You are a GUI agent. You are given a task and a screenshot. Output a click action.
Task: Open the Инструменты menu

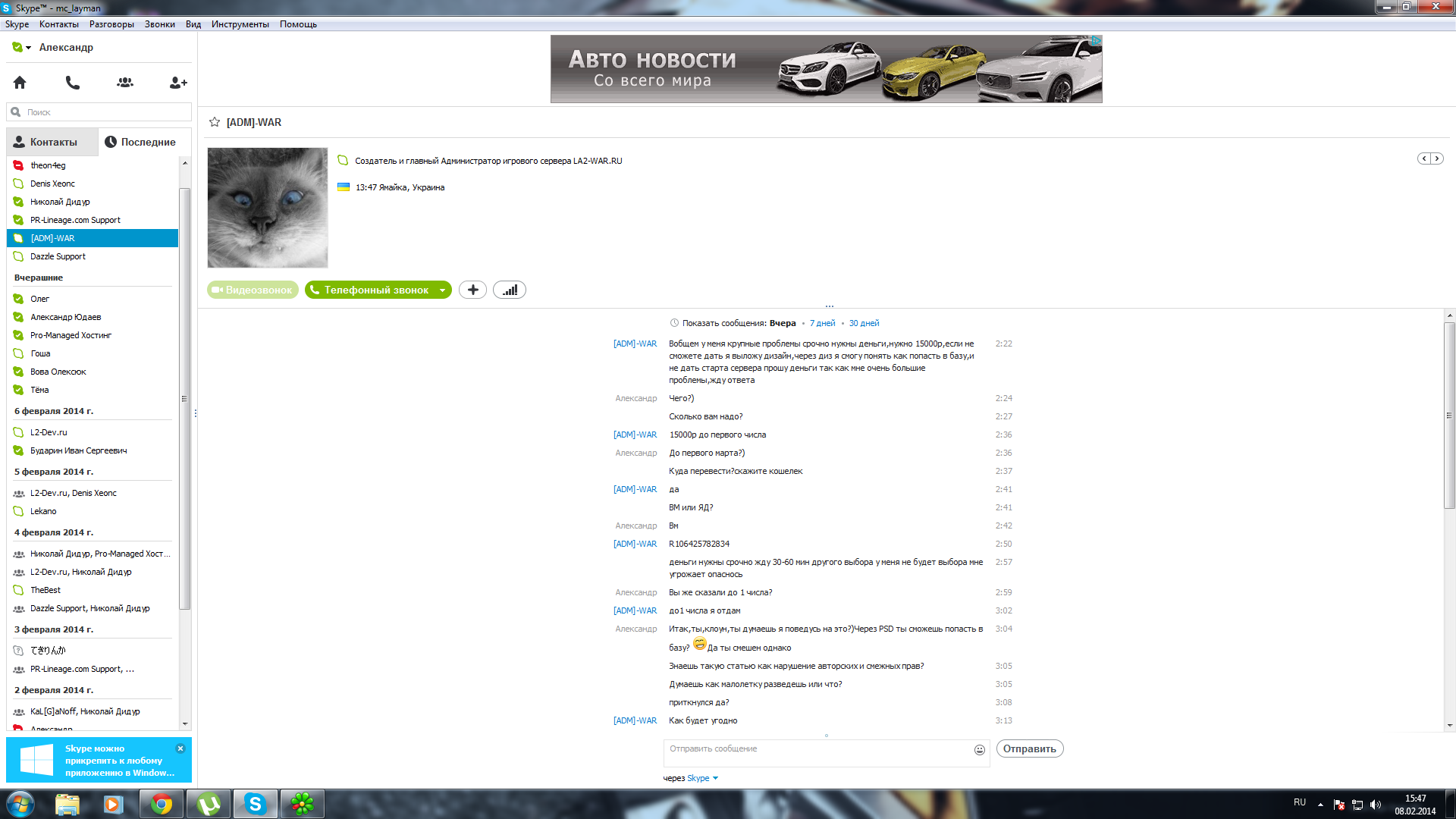240,24
